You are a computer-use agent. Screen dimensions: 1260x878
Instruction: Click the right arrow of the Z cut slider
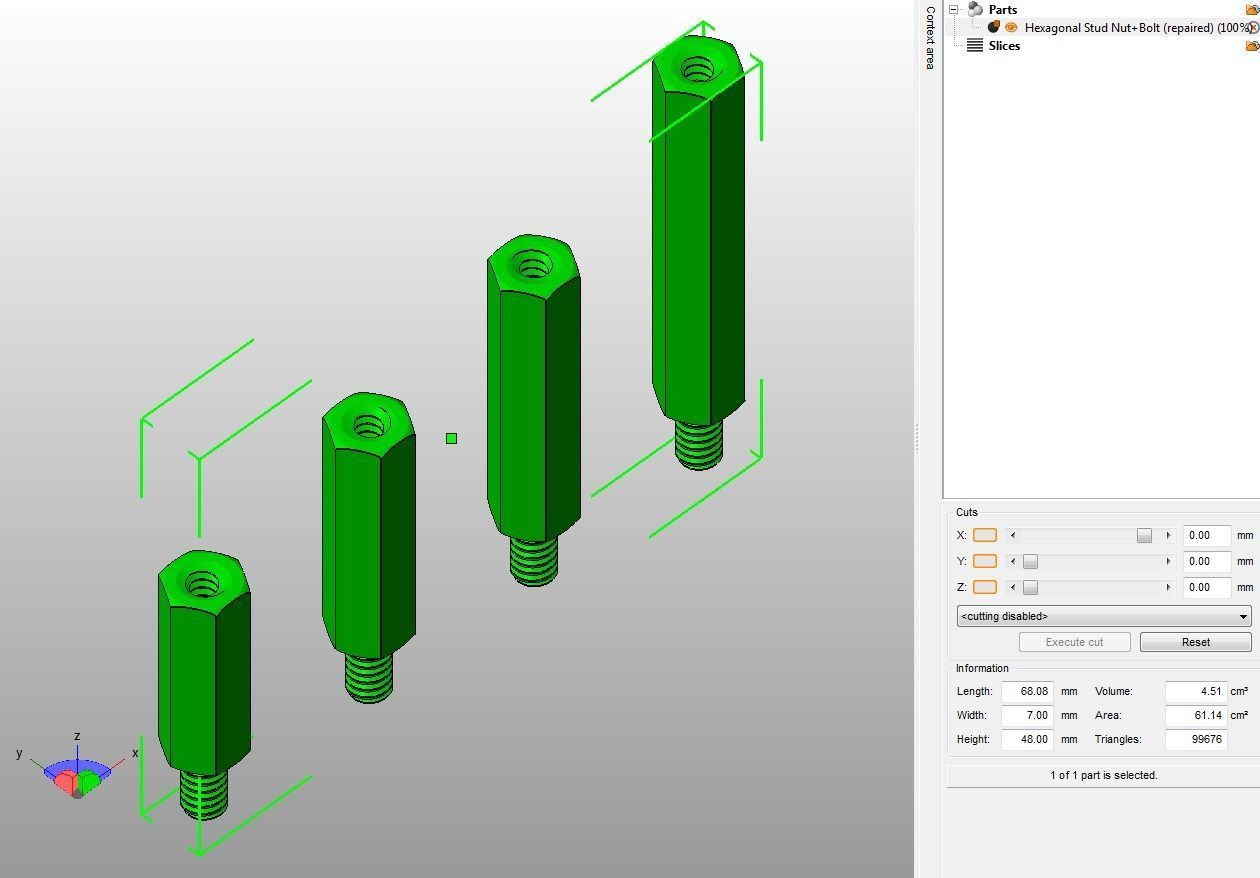point(1168,587)
